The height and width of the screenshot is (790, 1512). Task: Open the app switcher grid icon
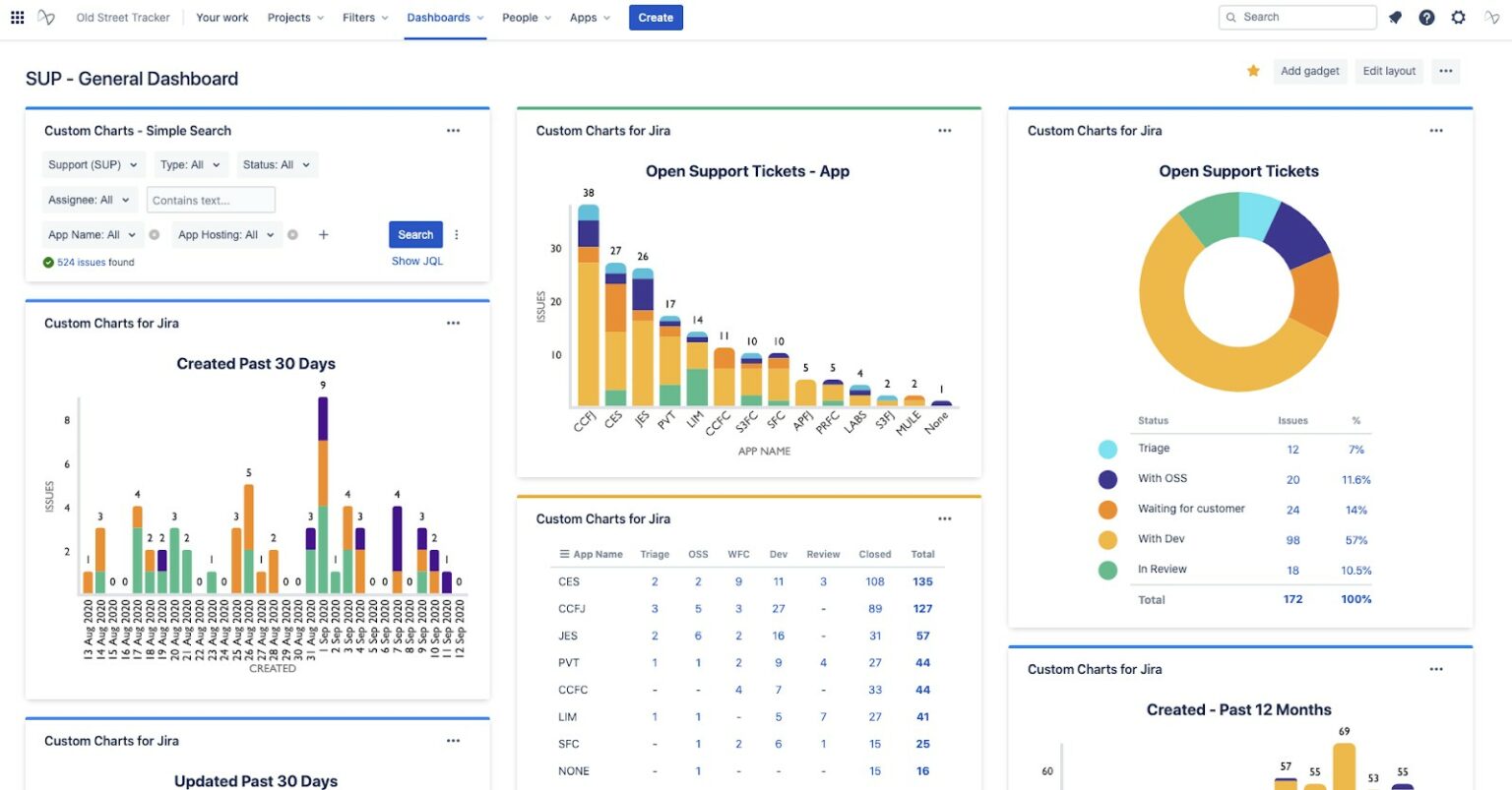(17, 18)
